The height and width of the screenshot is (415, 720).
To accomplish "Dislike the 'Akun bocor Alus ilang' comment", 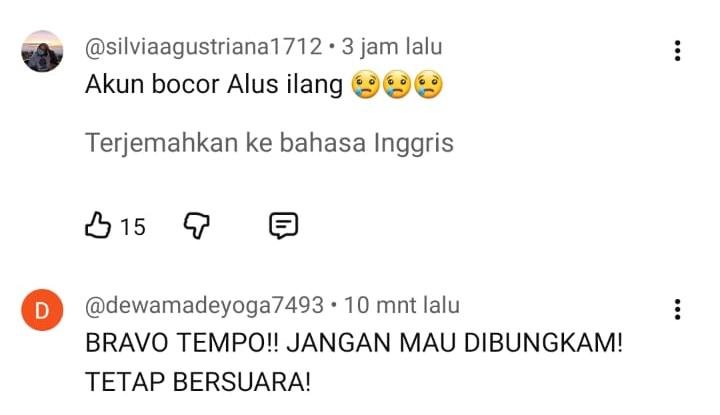I will [x=197, y=225].
